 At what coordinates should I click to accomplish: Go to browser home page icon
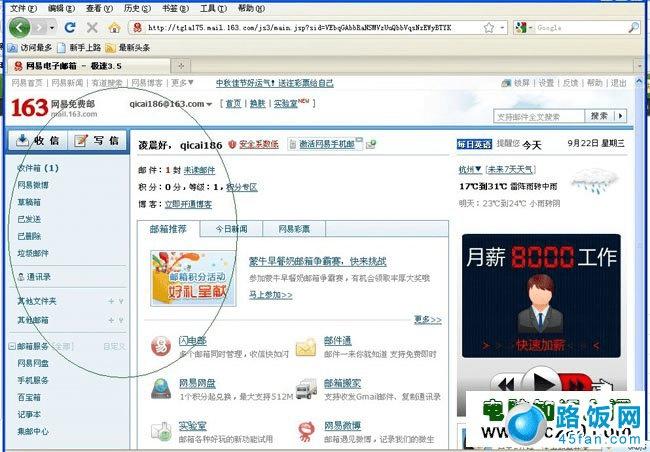[114, 28]
